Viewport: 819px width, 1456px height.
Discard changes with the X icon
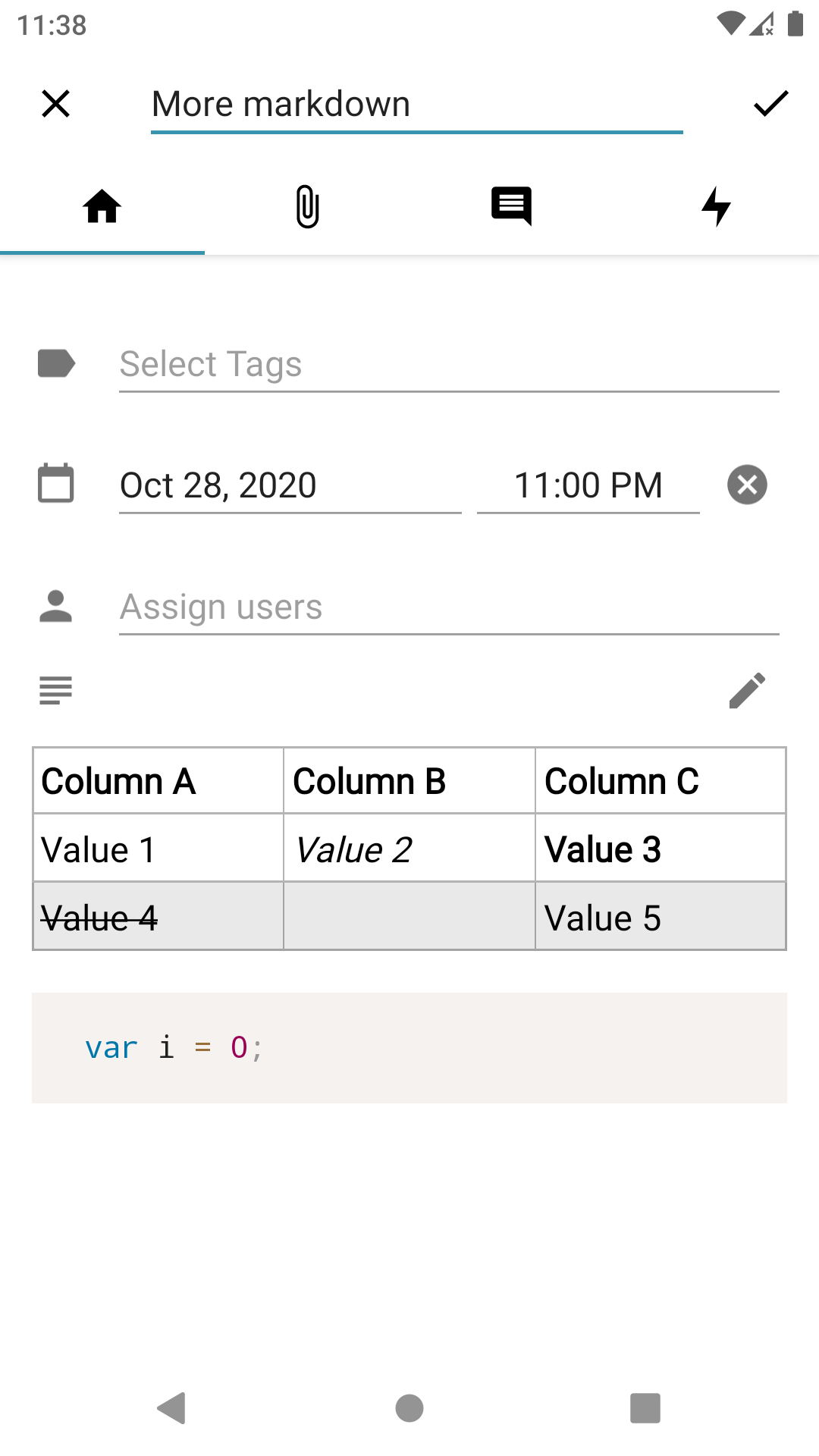[x=55, y=104]
